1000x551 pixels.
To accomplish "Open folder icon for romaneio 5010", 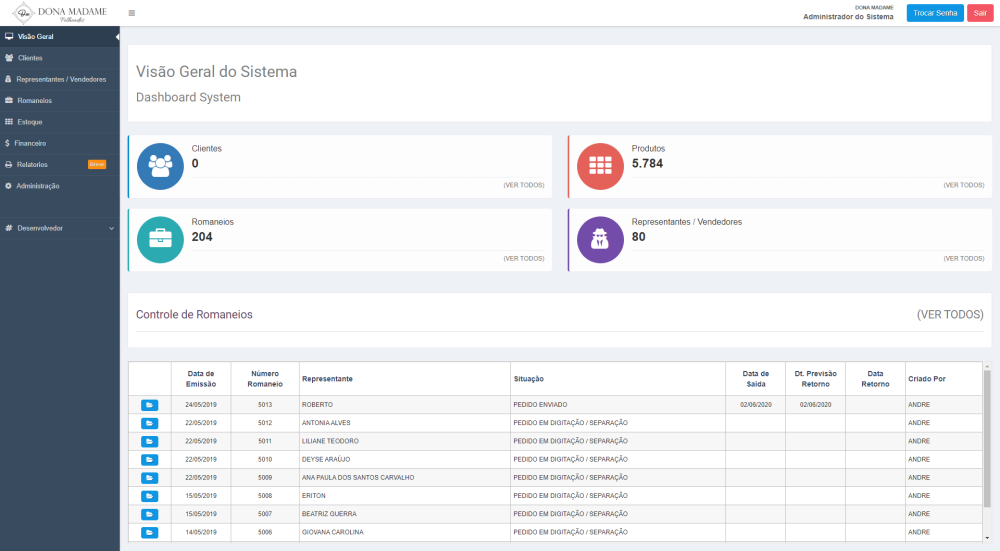I will 149,459.
